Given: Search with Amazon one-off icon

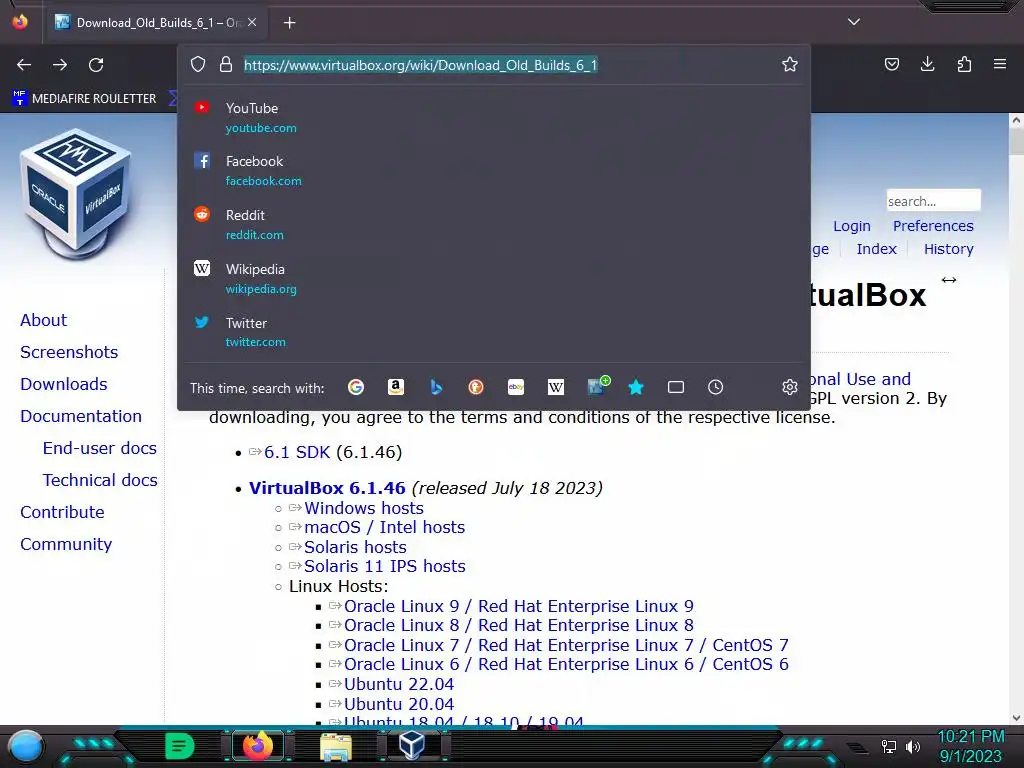Looking at the screenshot, I should tap(396, 387).
